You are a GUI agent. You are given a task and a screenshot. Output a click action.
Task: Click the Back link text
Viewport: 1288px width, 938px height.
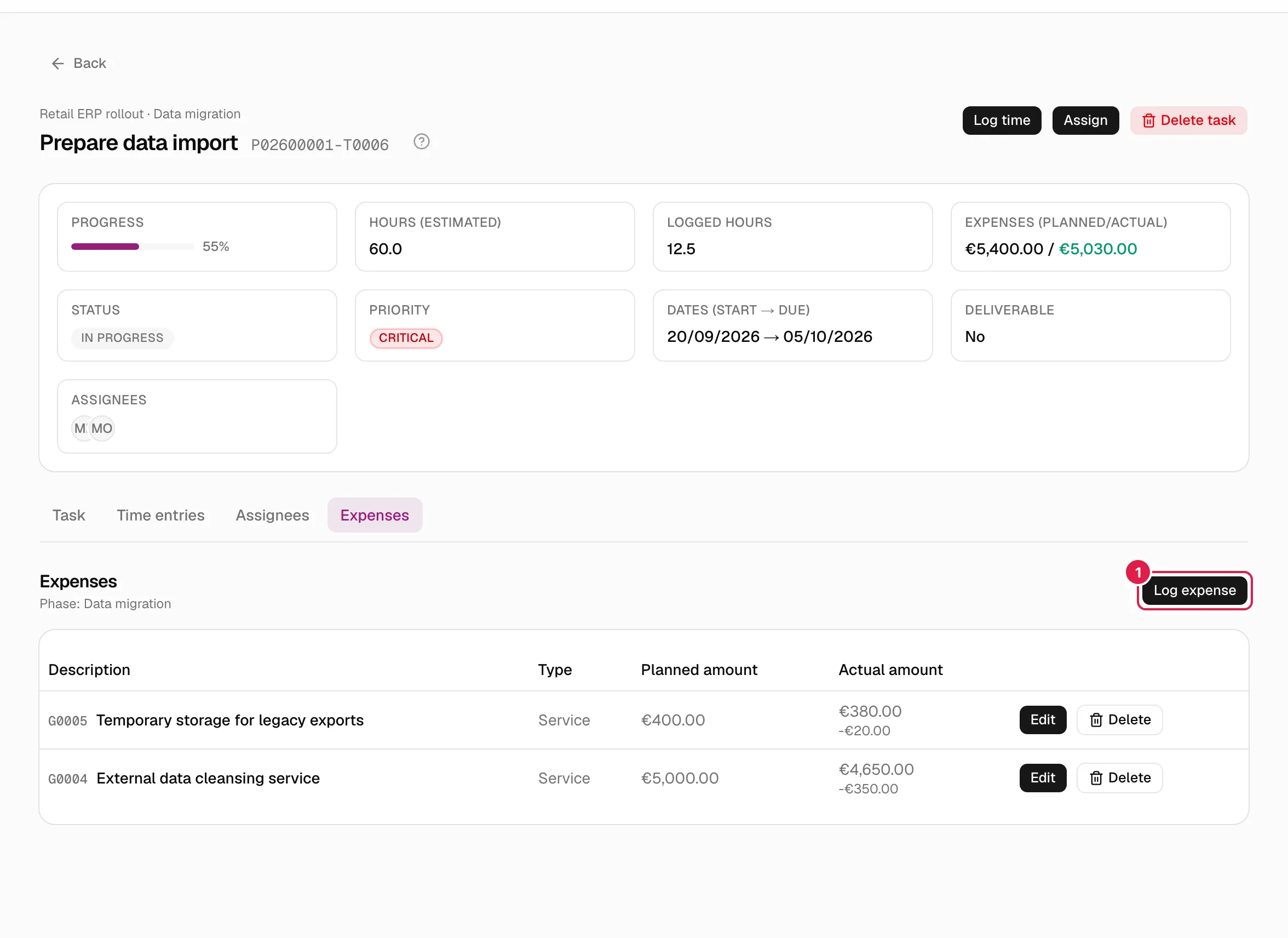90,63
